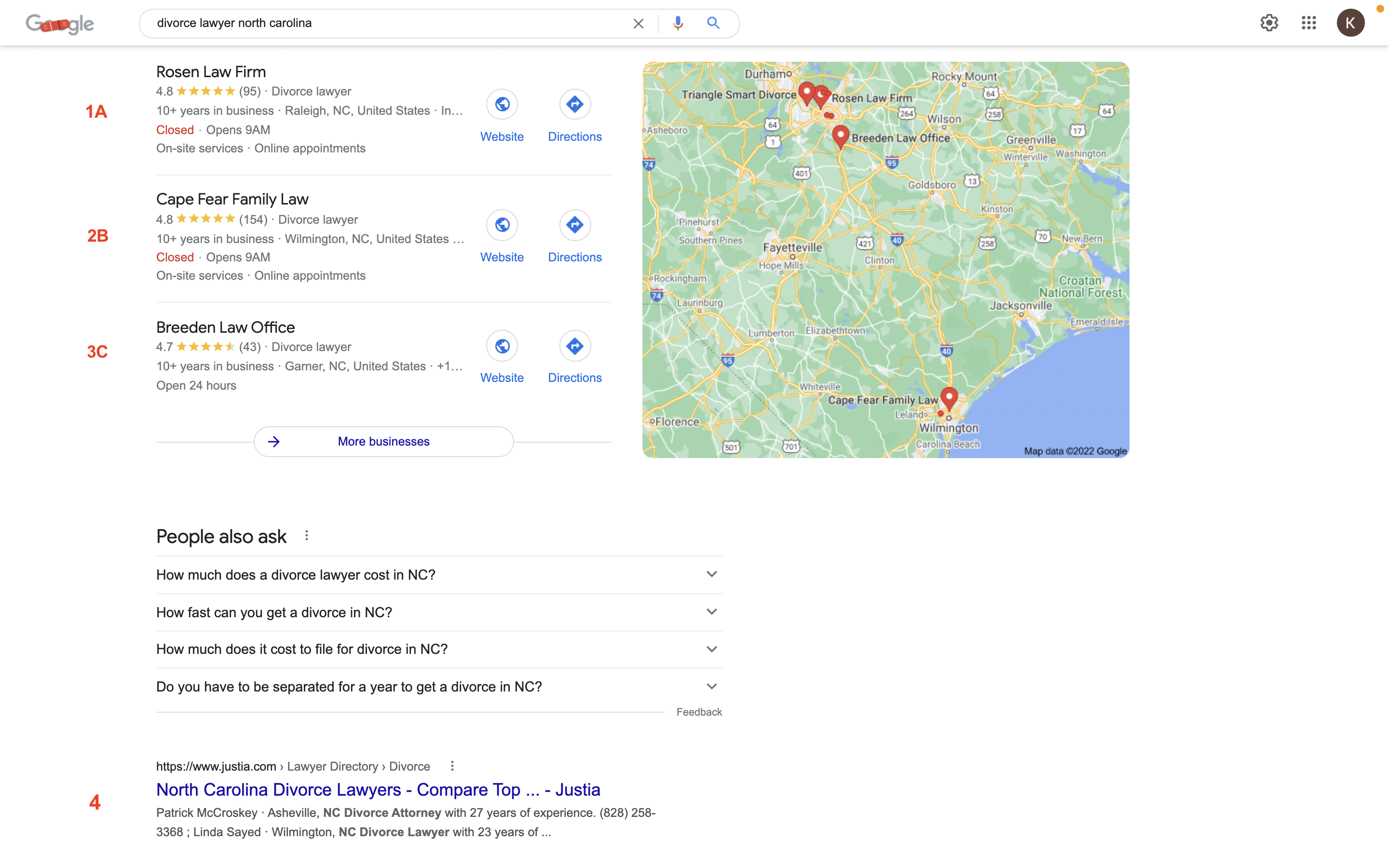Expand "How much does a divorce lawyer cost in NC?"
This screenshot has width=1389, height=868.
[439, 575]
